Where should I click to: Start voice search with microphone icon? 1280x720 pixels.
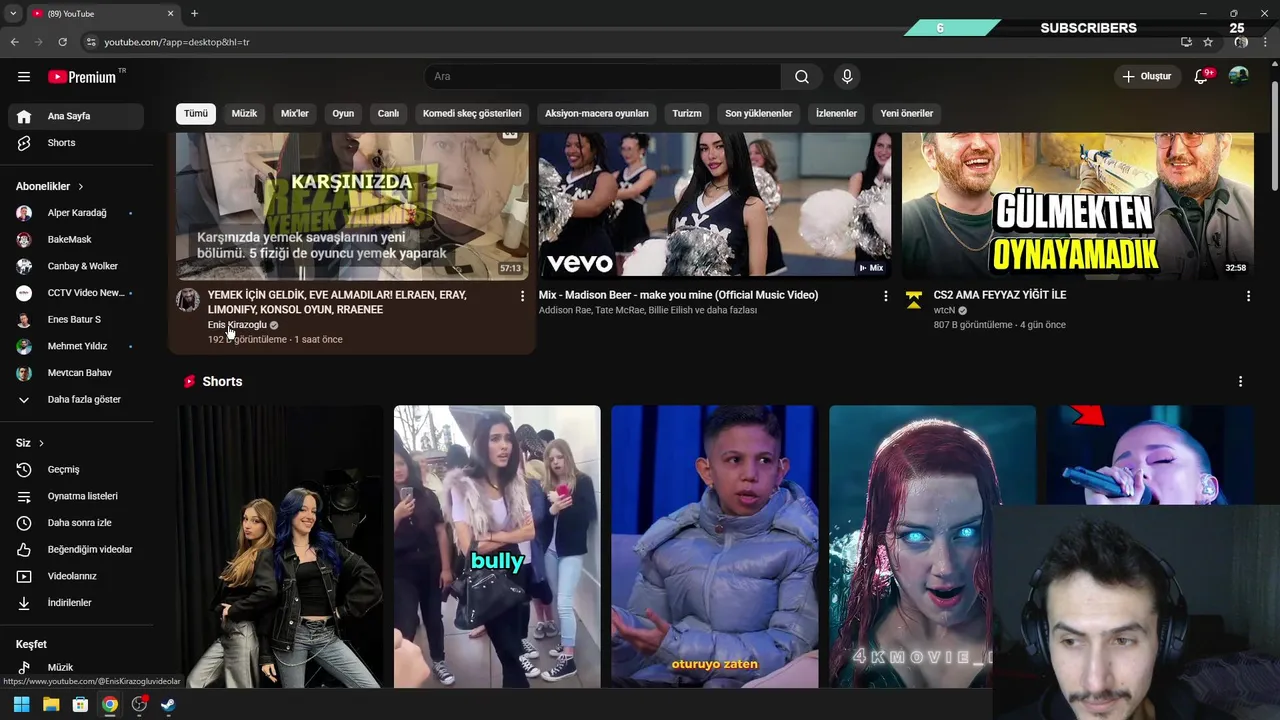[x=847, y=77]
